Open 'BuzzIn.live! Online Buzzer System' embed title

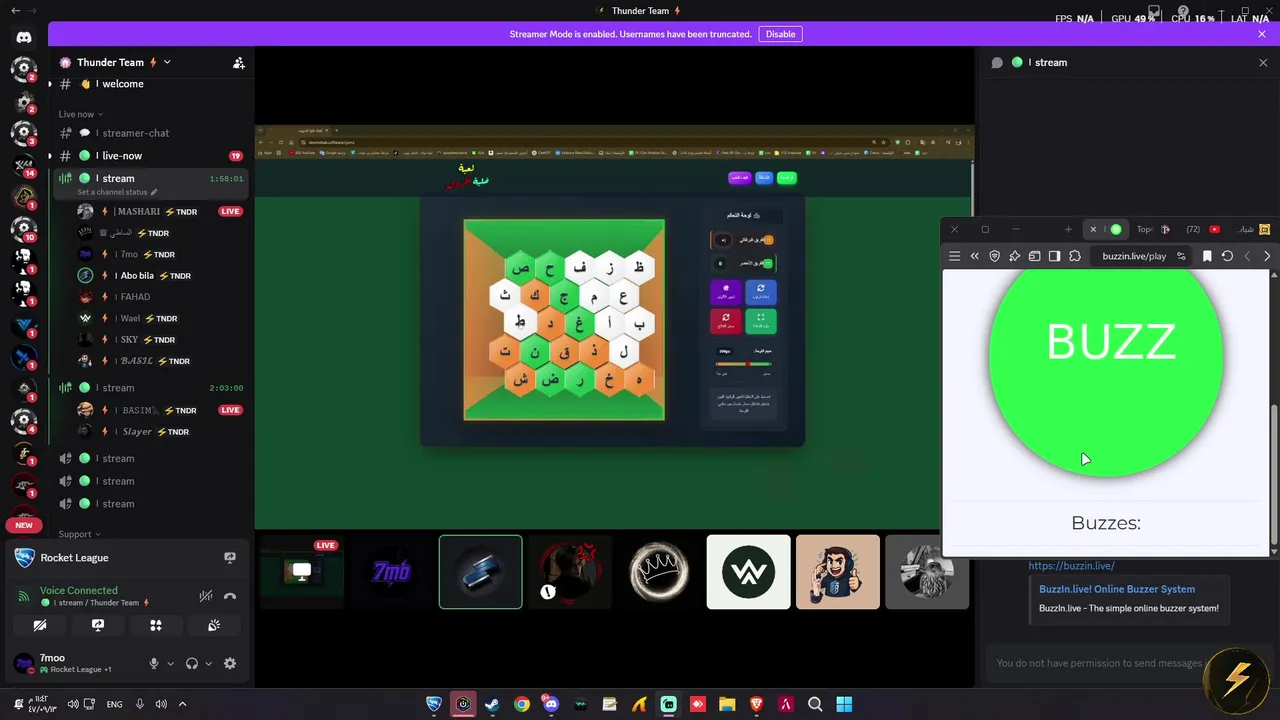point(1117,589)
